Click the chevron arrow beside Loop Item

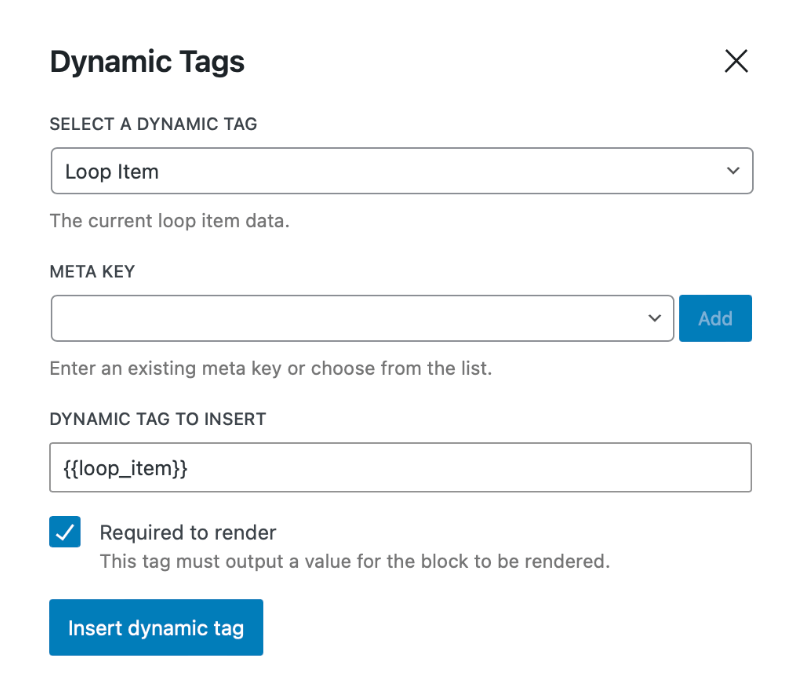[733, 171]
